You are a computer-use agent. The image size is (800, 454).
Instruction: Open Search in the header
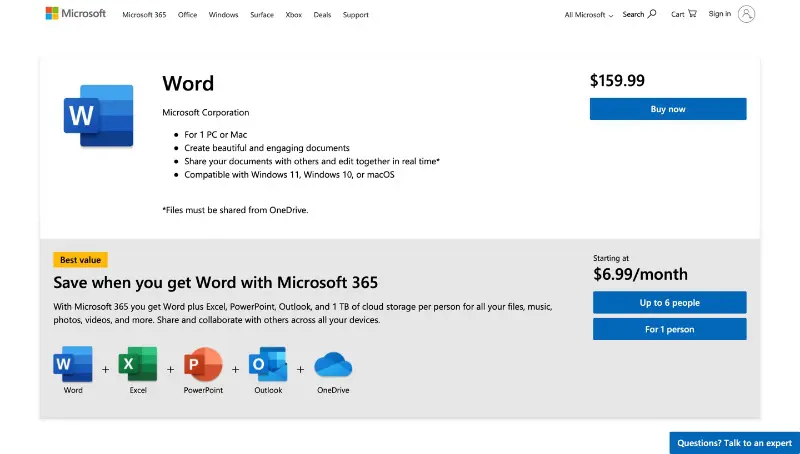coord(639,15)
